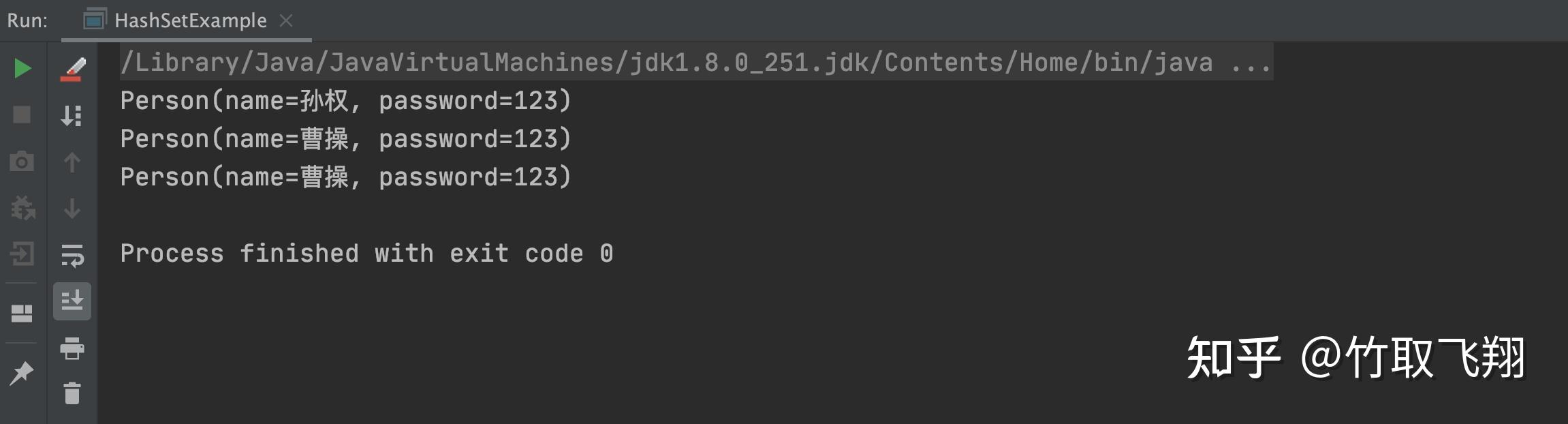Select the HashSetExample run tab
The width and height of the screenshot is (1568, 424).
pyautogui.click(x=190, y=21)
